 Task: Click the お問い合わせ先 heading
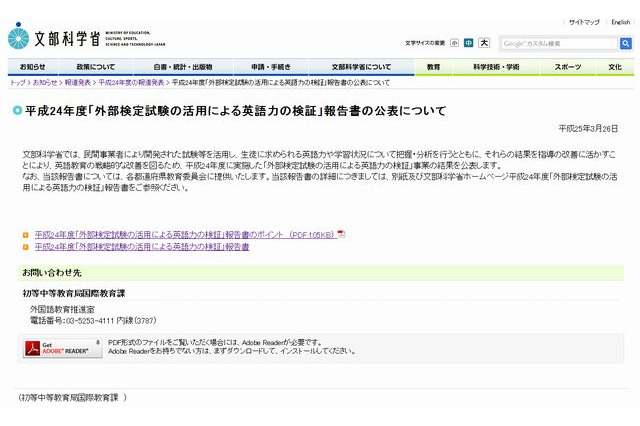(x=52, y=273)
